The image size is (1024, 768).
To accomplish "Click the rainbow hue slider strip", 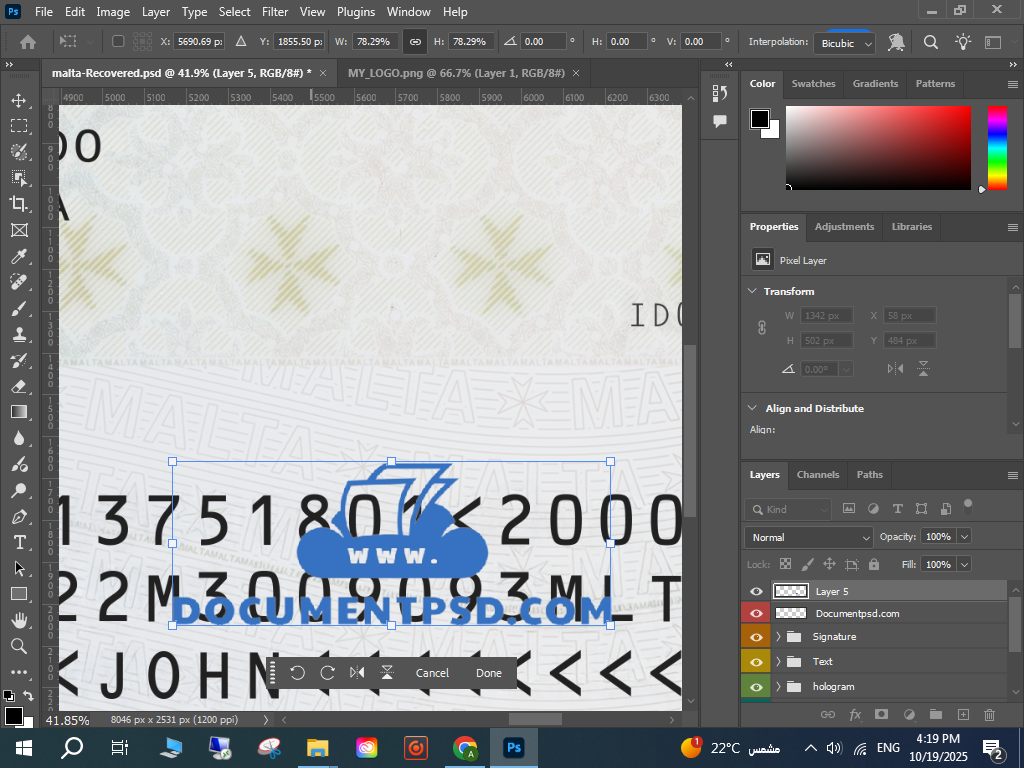I will 997,147.
